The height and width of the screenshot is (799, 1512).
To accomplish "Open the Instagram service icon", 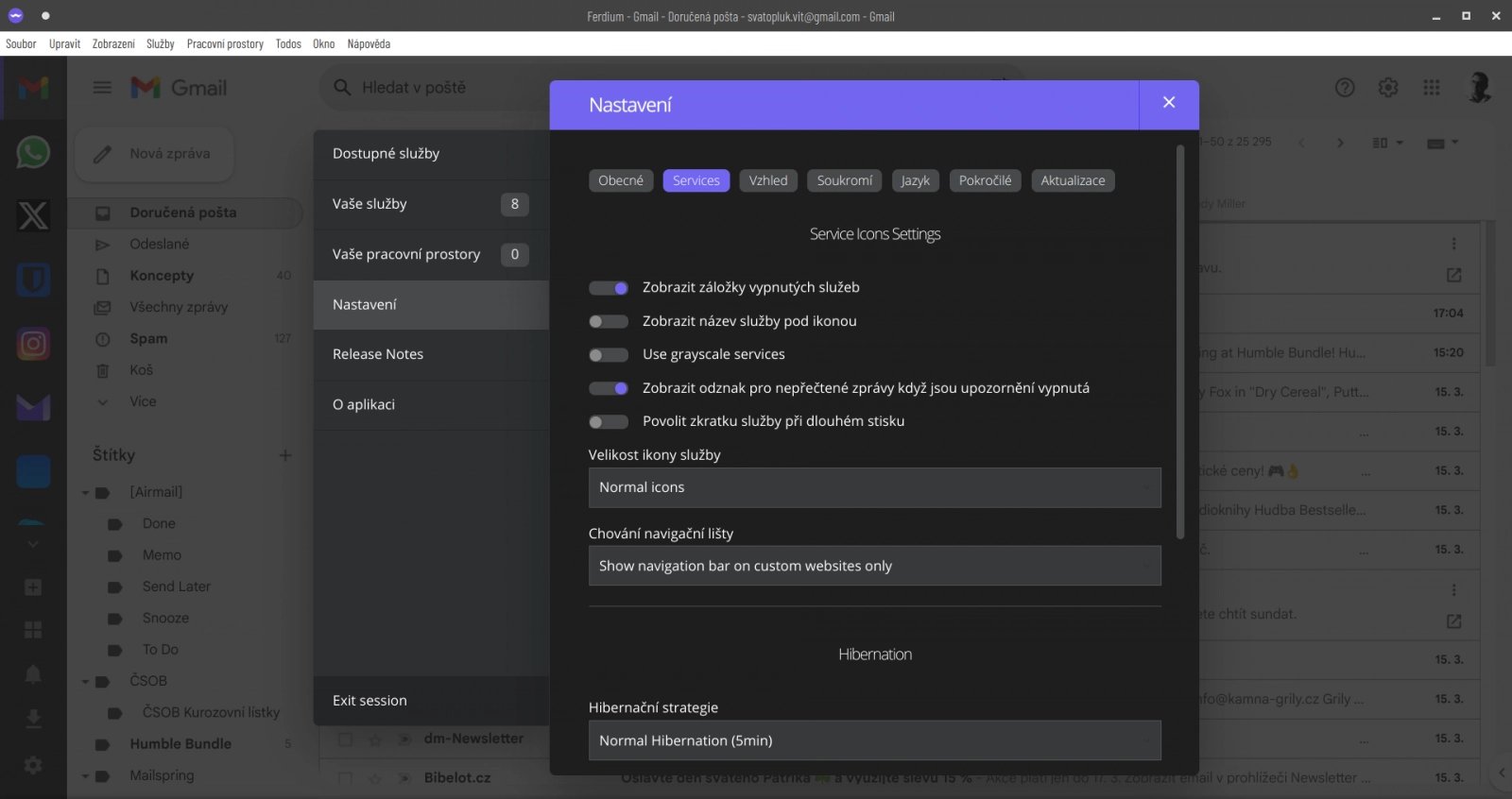I will point(33,344).
